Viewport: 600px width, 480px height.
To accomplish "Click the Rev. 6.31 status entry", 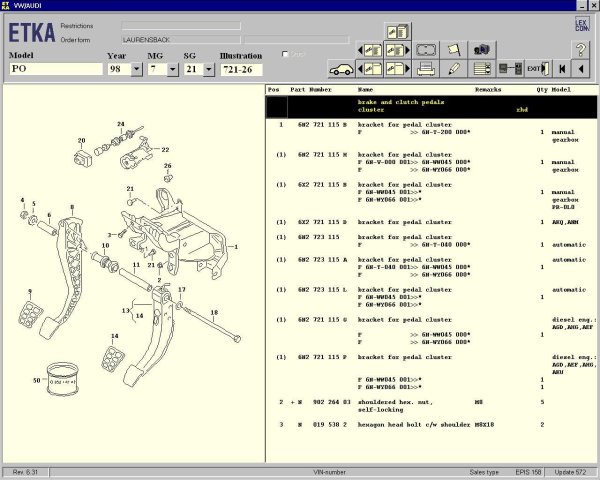I will pyautogui.click(x=25, y=472).
